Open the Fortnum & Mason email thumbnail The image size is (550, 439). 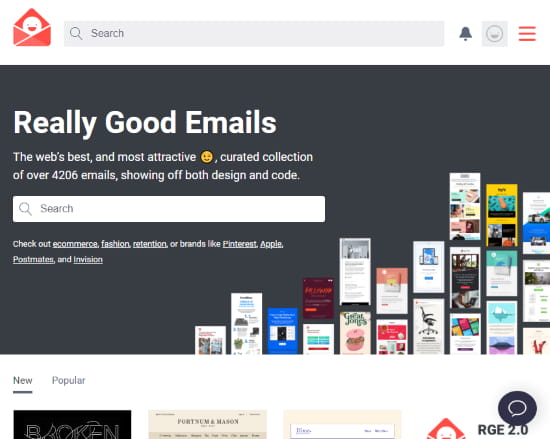[x=208, y=424]
